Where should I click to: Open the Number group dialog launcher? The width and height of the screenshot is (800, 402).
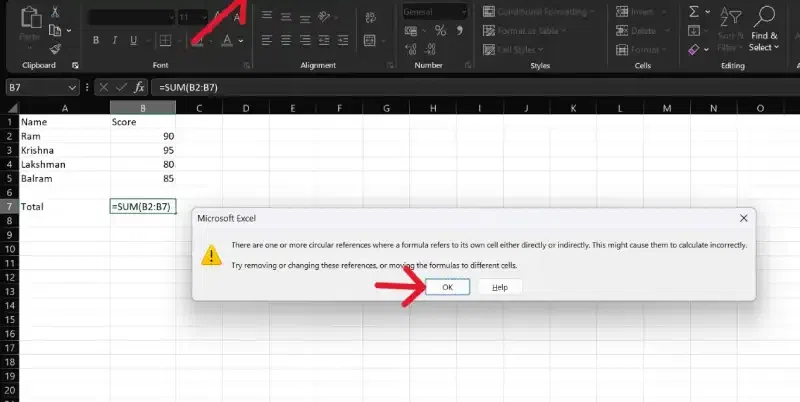pyautogui.click(x=468, y=65)
